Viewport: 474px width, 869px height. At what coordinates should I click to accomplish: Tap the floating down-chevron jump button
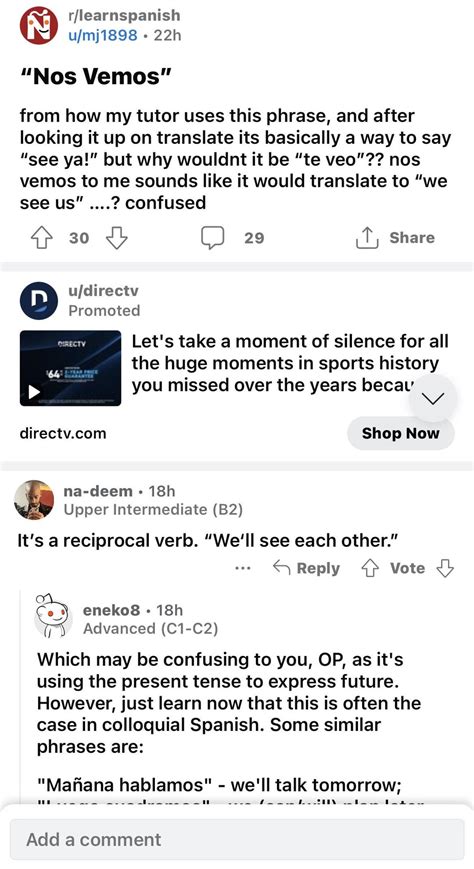[x=434, y=398]
